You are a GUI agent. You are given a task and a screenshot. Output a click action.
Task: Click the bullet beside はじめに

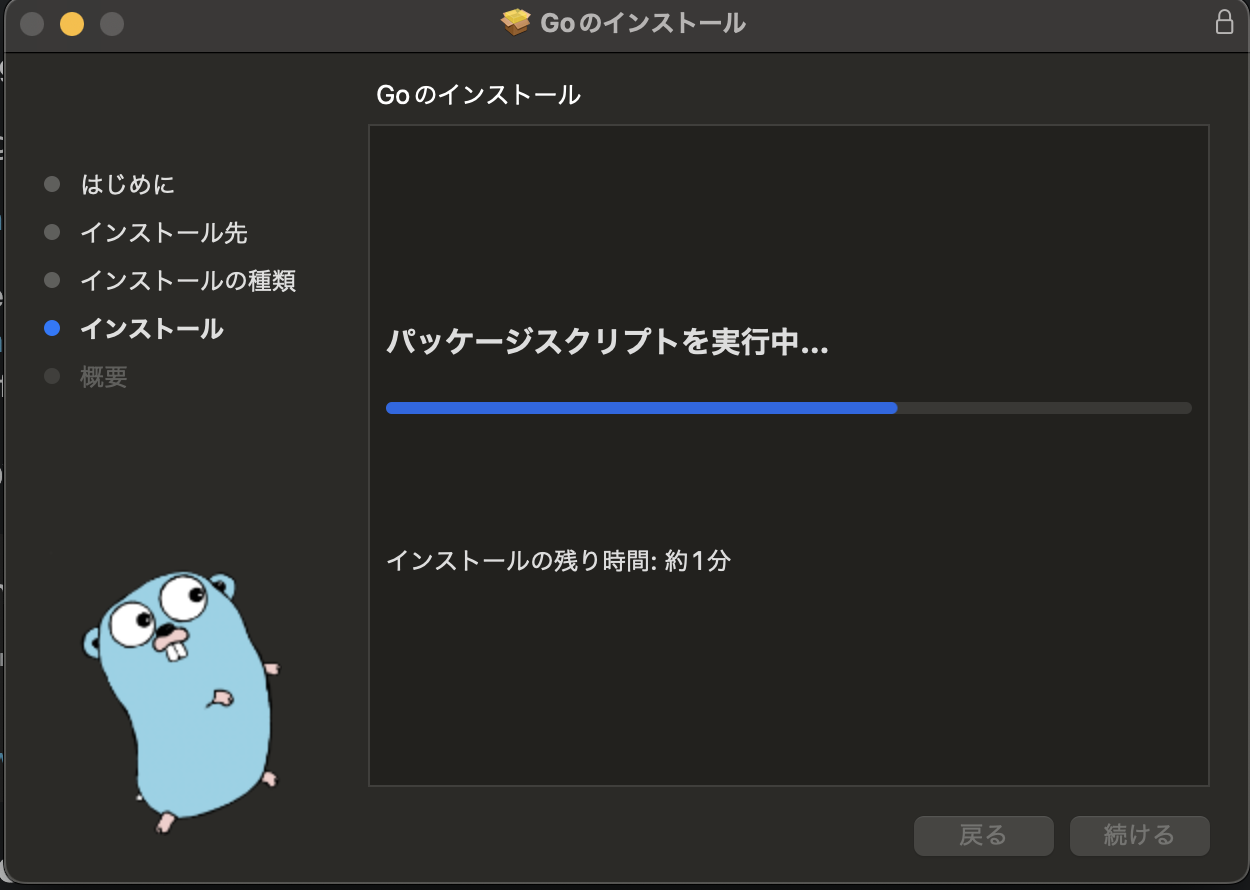(x=50, y=184)
